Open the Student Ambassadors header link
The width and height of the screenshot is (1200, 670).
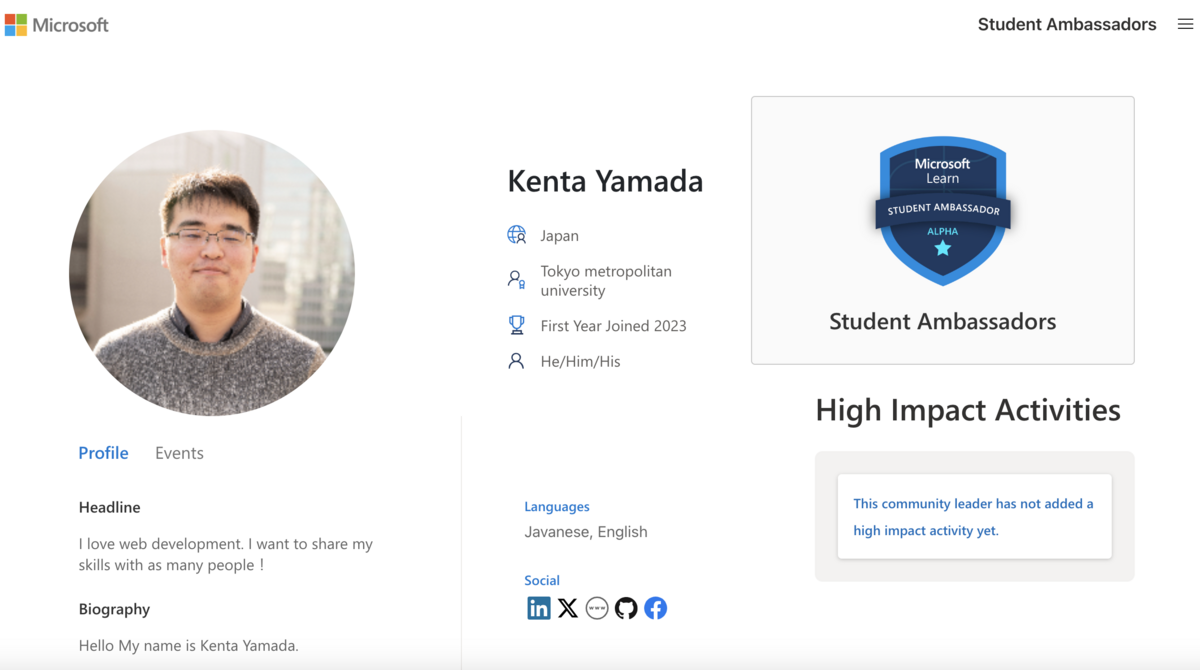(x=1067, y=25)
